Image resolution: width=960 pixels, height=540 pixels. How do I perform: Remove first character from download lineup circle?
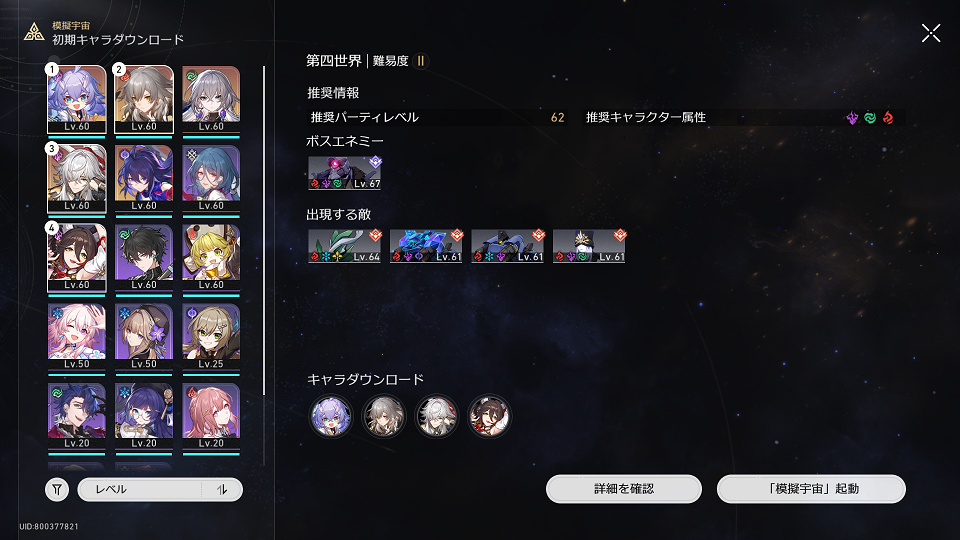pyautogui.click(x=331, y=416)
